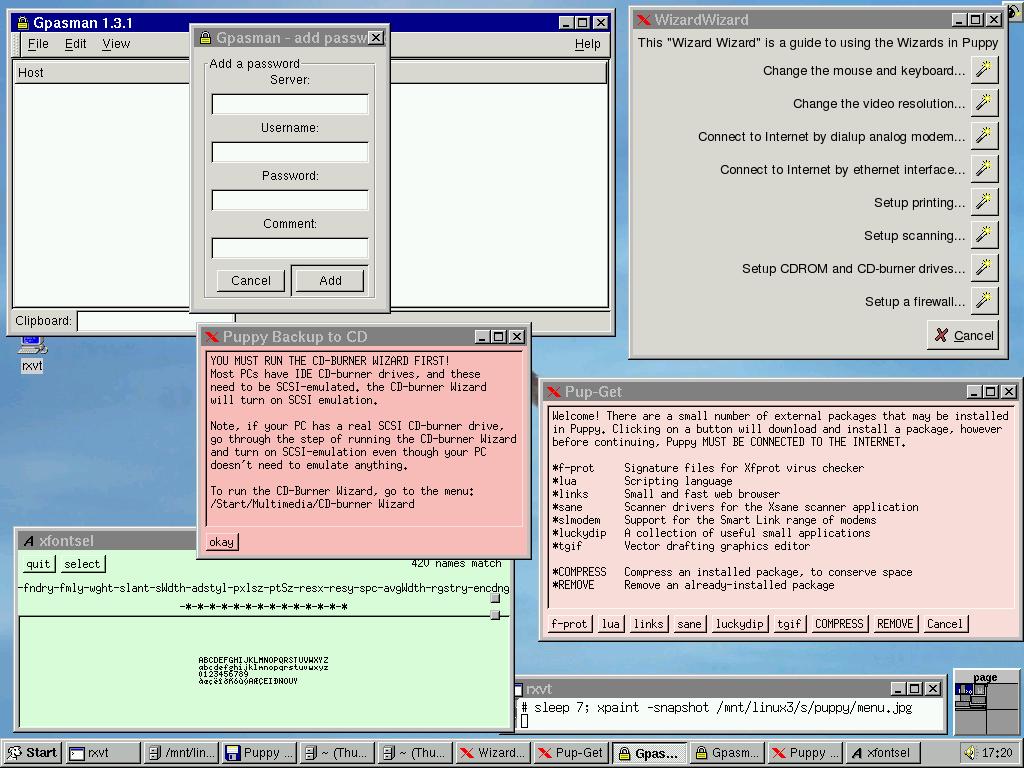This screenshot has width=1024, height=768.
Task: Click the tgif button in Pup-Get
Action: point(789,624)
